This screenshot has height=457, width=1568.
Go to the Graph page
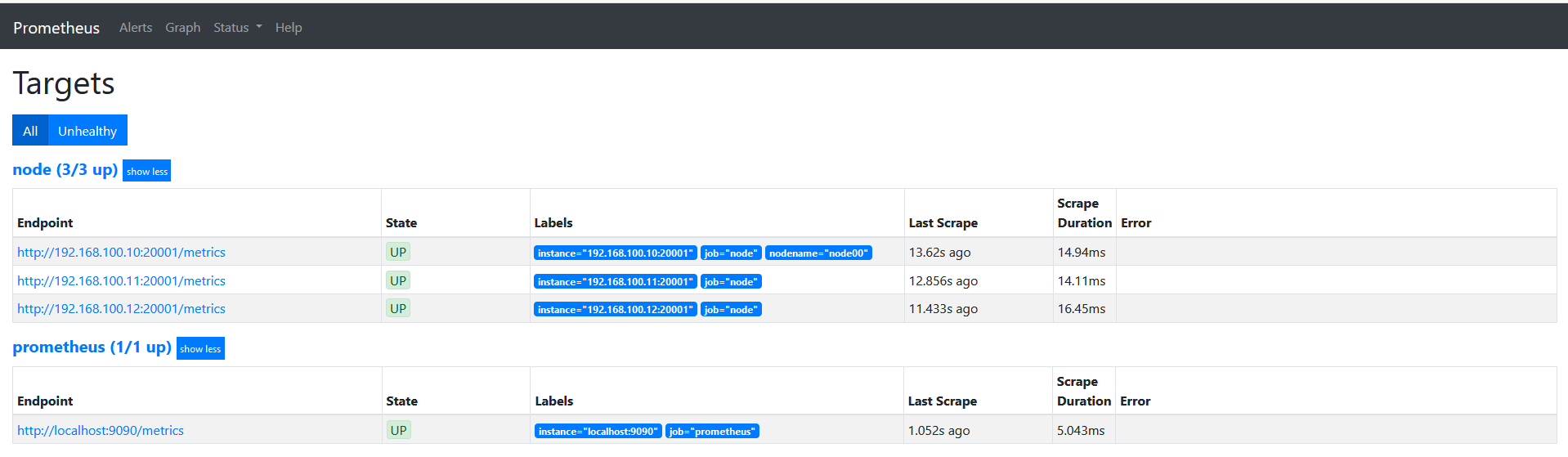tap(182, 28)
